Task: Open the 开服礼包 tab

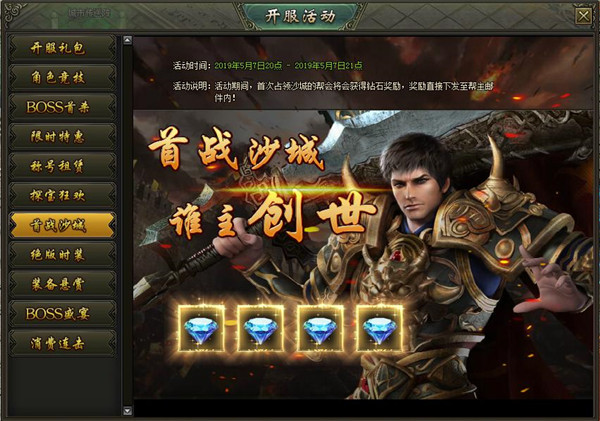Action: (62, 48)
